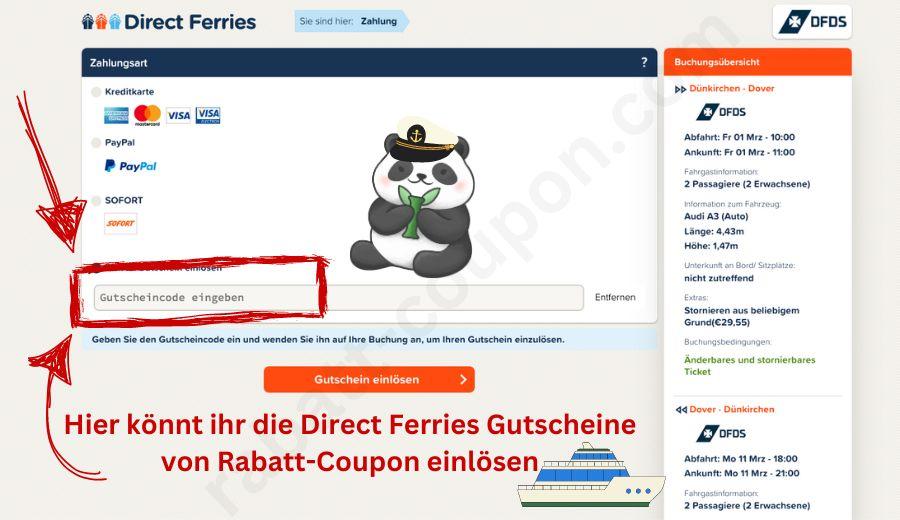The width and height of the screenshot is (900, 520).
Task: Click the blue Visa Electron icon
Action: coord(208,115)
